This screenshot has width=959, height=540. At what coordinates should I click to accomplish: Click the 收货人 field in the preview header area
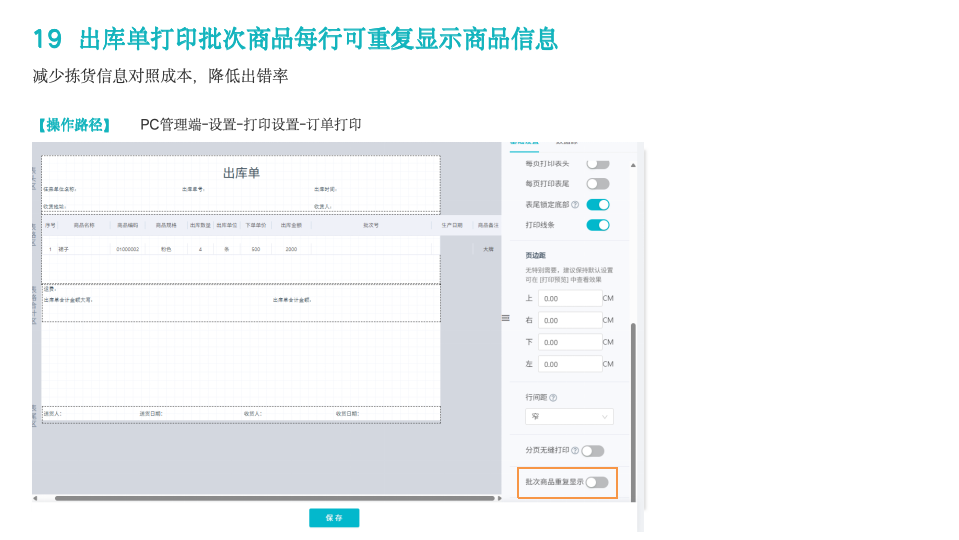[x=323, y=207]
